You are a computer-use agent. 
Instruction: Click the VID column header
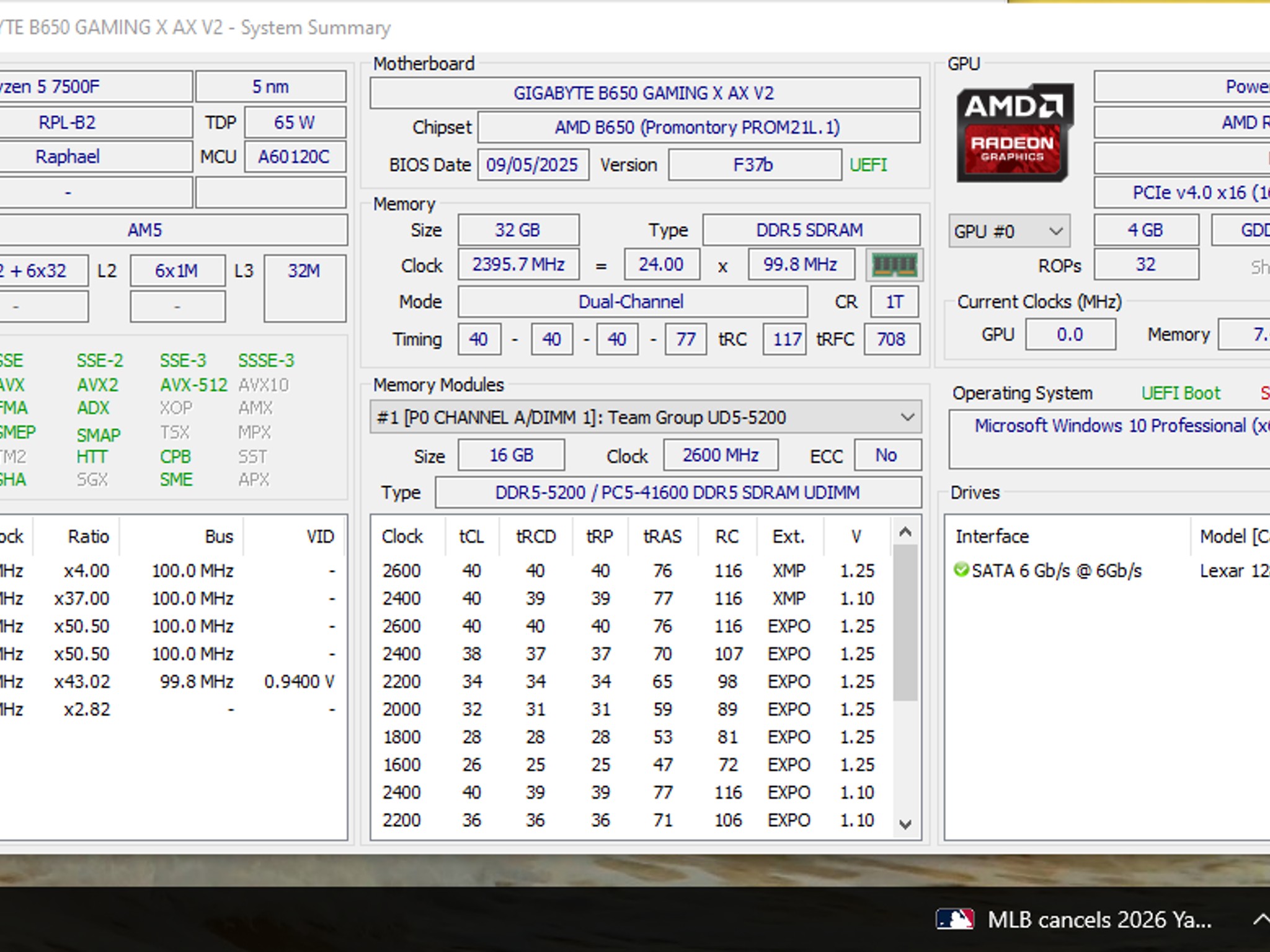[x=296, y=536]
